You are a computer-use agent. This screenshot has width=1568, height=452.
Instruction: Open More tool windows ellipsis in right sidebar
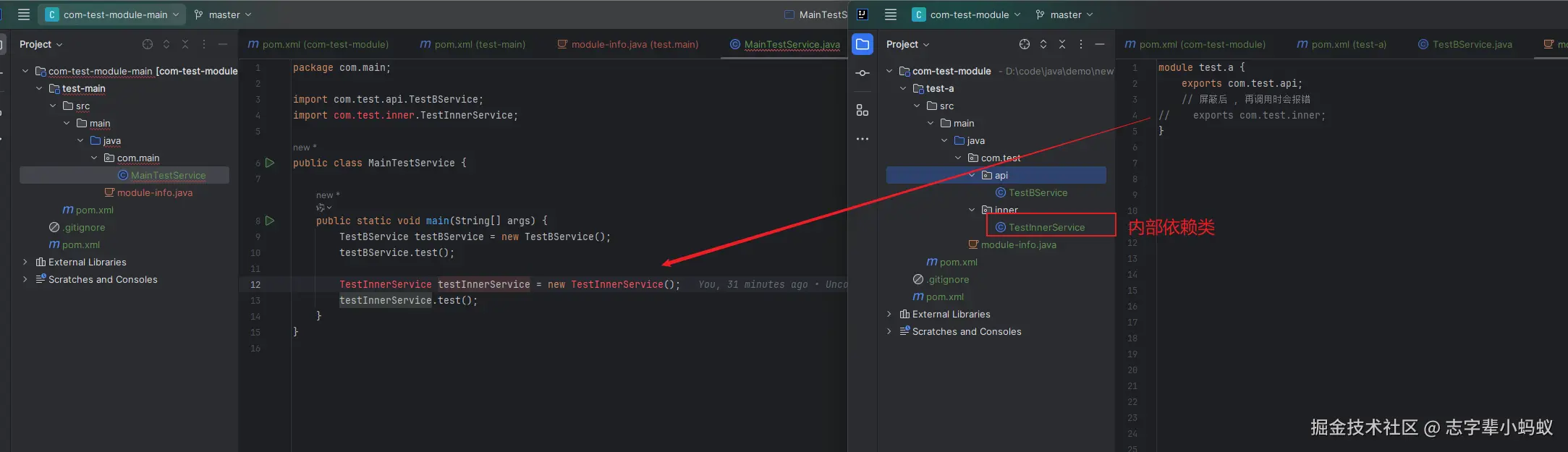pos(863,139)
